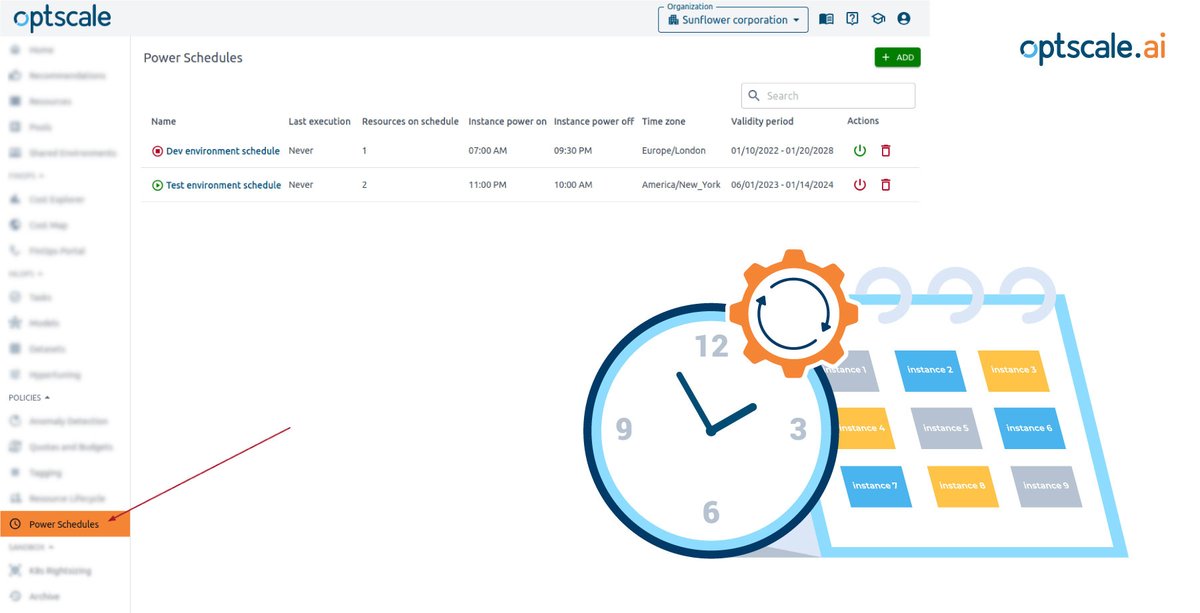The height and width of the screenshot is (613, 1200).
Task: Open Anomaly Detection in the sidebar
Action: (65, 421)
